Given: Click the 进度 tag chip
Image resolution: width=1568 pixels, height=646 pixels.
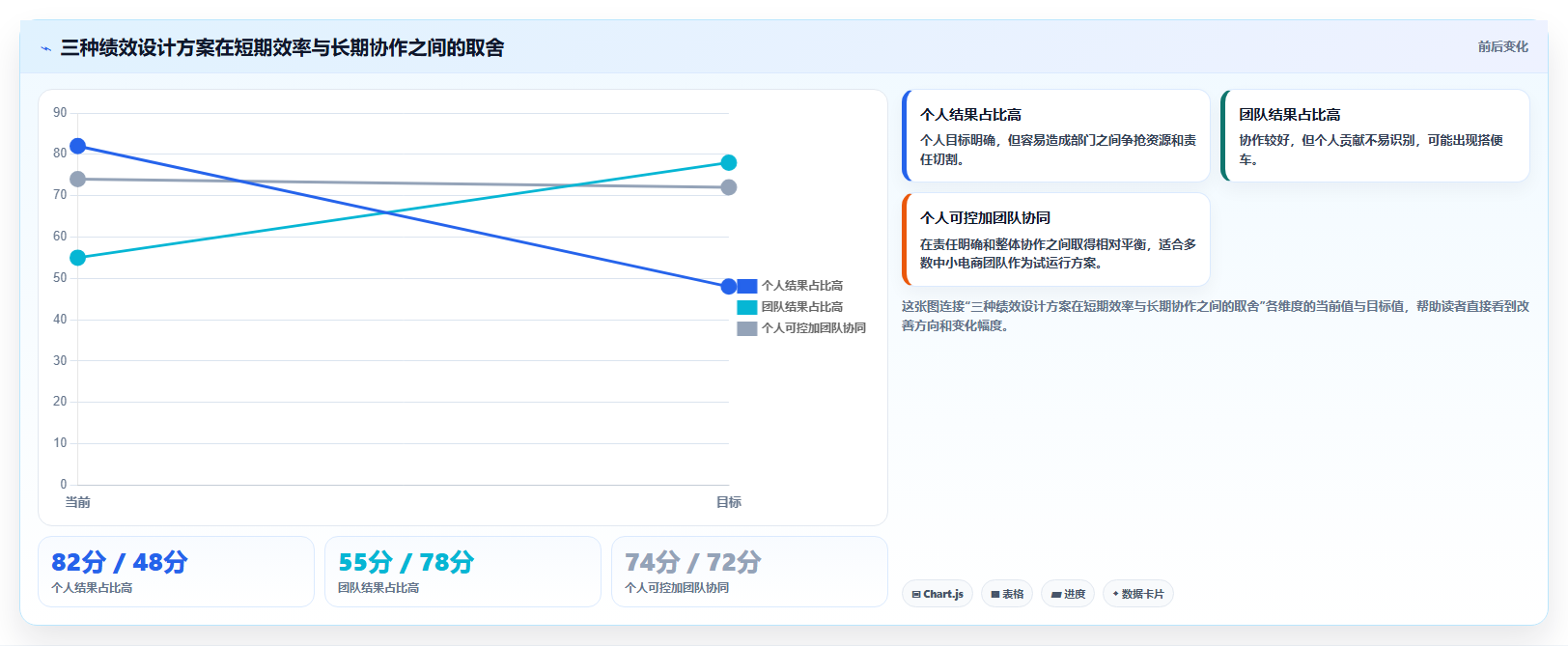Looking at the screenshot, I should coord(1068,594).
